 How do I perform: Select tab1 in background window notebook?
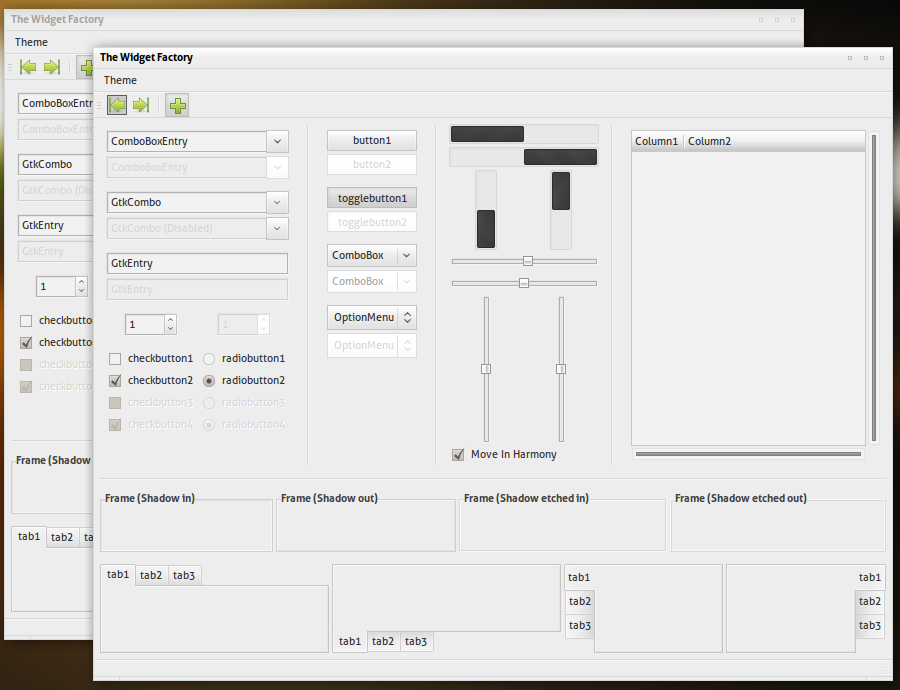(29, 537)
